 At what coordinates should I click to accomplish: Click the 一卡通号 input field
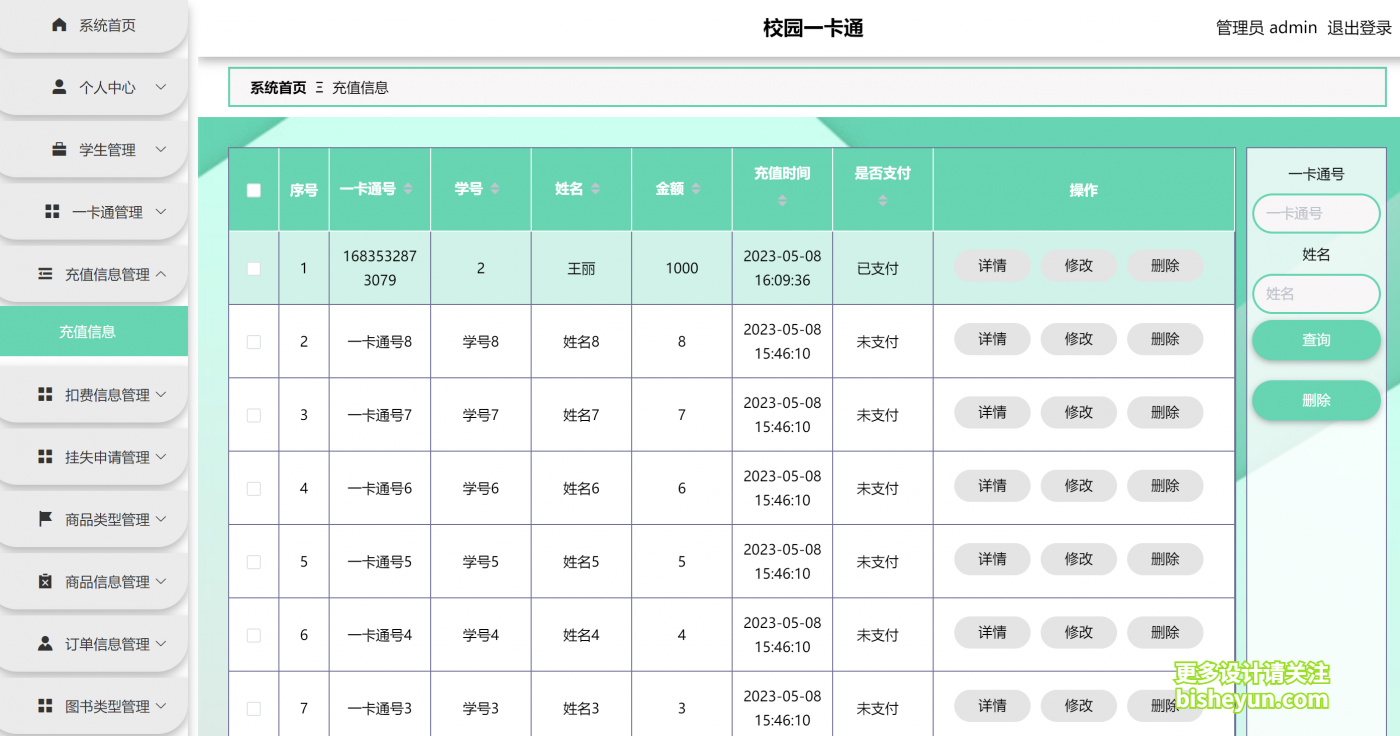(1316, 213)
